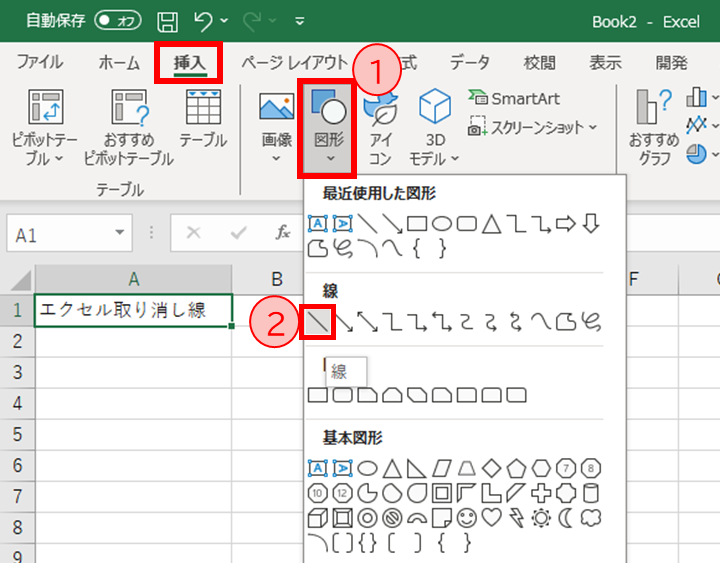The height and width of the screenshot is (563, 720).
Task: Choose straight line shape under 線
Action: coord(318,321)
